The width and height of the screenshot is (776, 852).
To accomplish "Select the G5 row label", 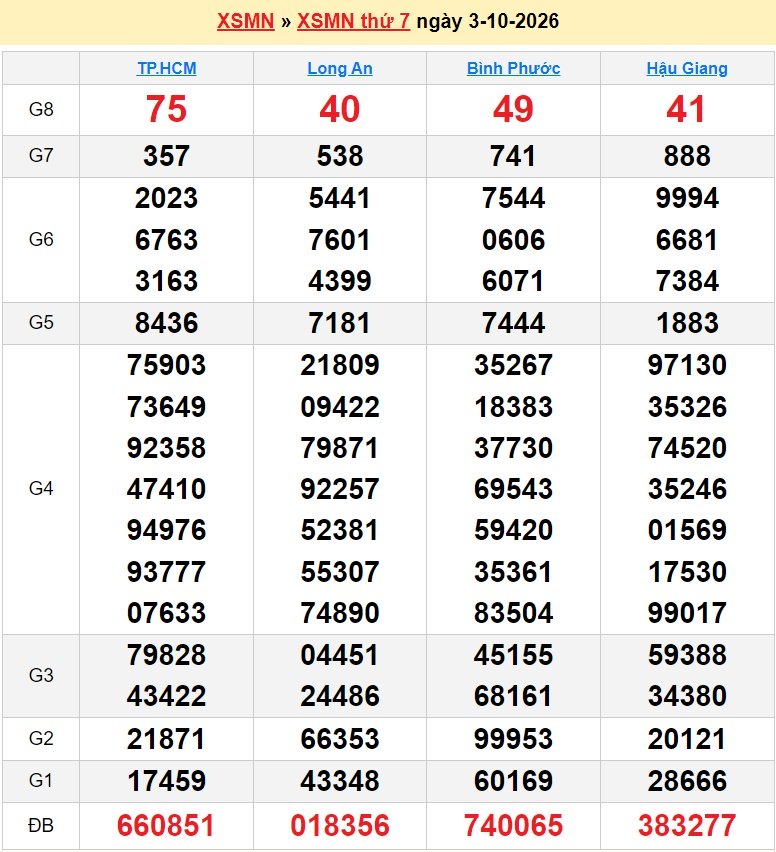I will pyautogui.click(x=41, y=322).
